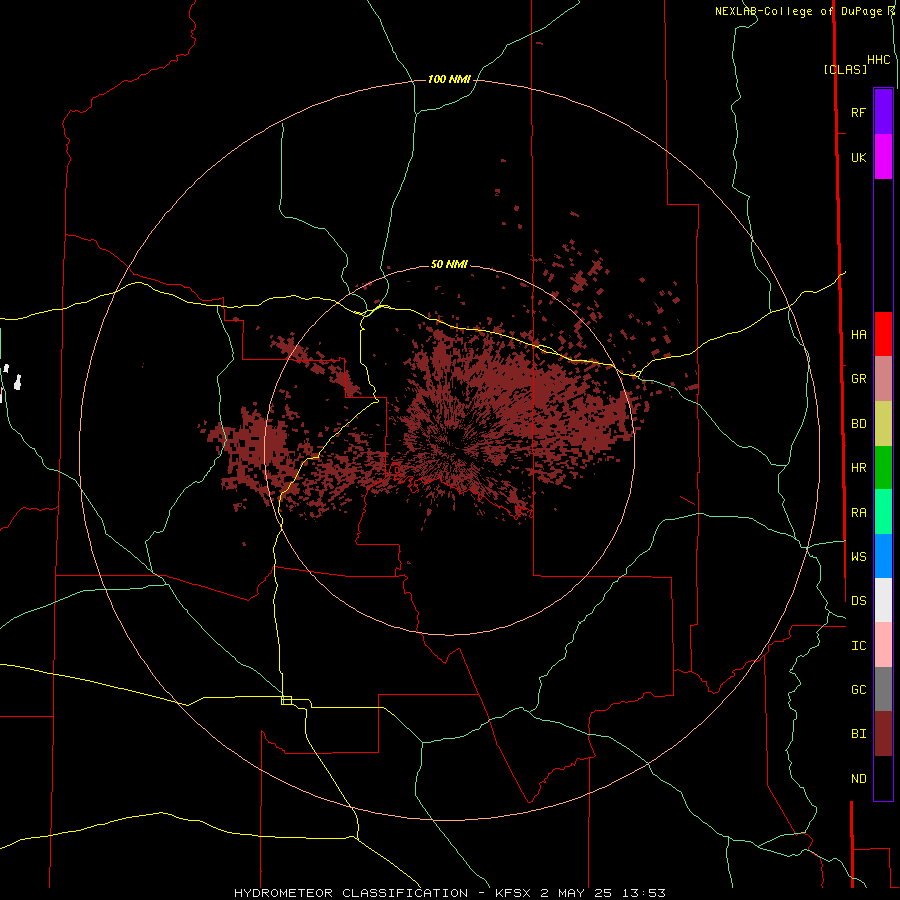
Task: Select the BD yellow legend block
Action: click(x=883, y=424)
